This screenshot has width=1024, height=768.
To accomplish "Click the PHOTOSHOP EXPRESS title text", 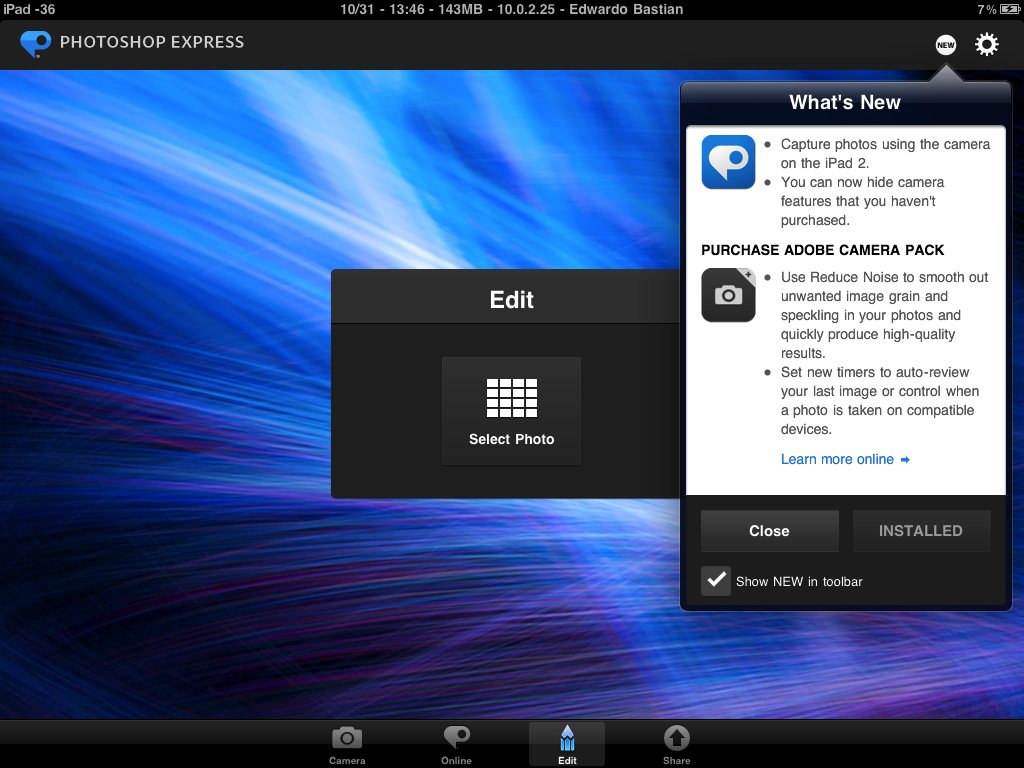I will 152,42.
